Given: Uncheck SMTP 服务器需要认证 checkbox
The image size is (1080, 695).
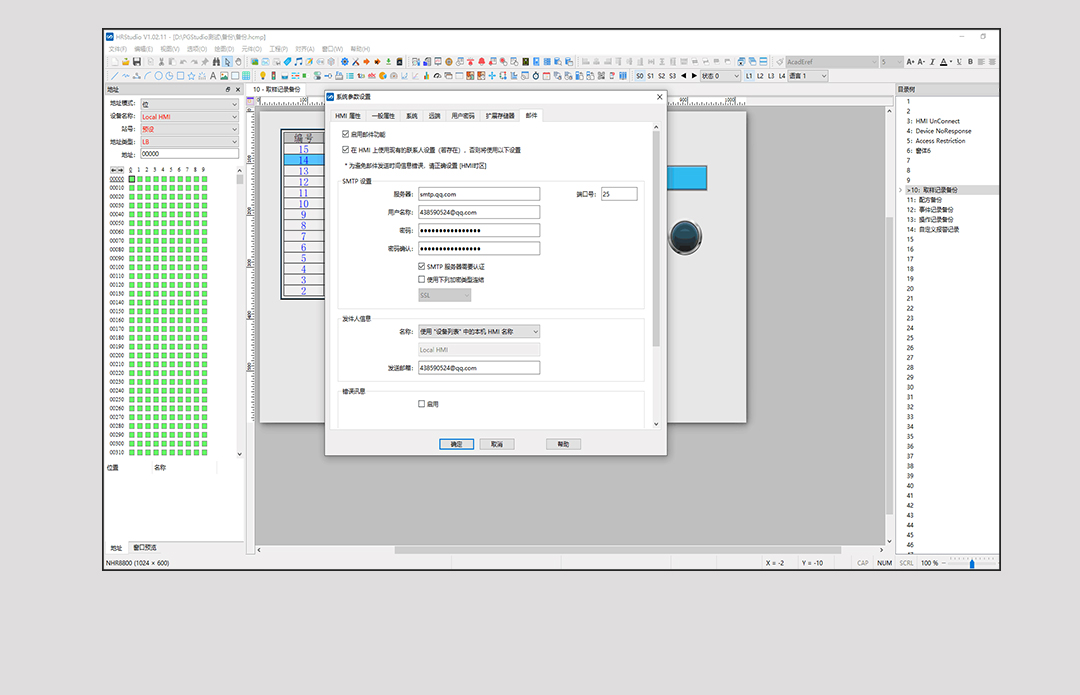Looking at the screenshot, I should 421,267.
